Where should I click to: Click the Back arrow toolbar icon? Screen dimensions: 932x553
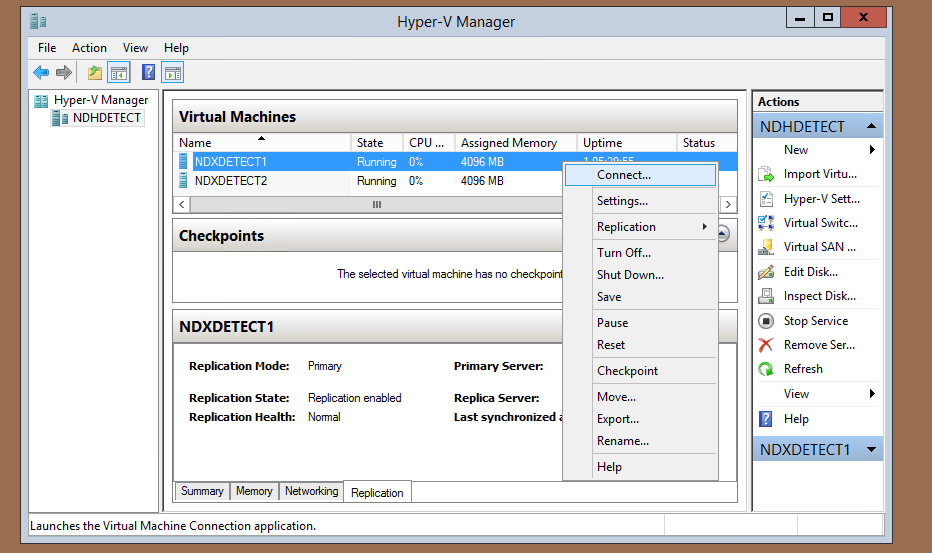[41, 72]
